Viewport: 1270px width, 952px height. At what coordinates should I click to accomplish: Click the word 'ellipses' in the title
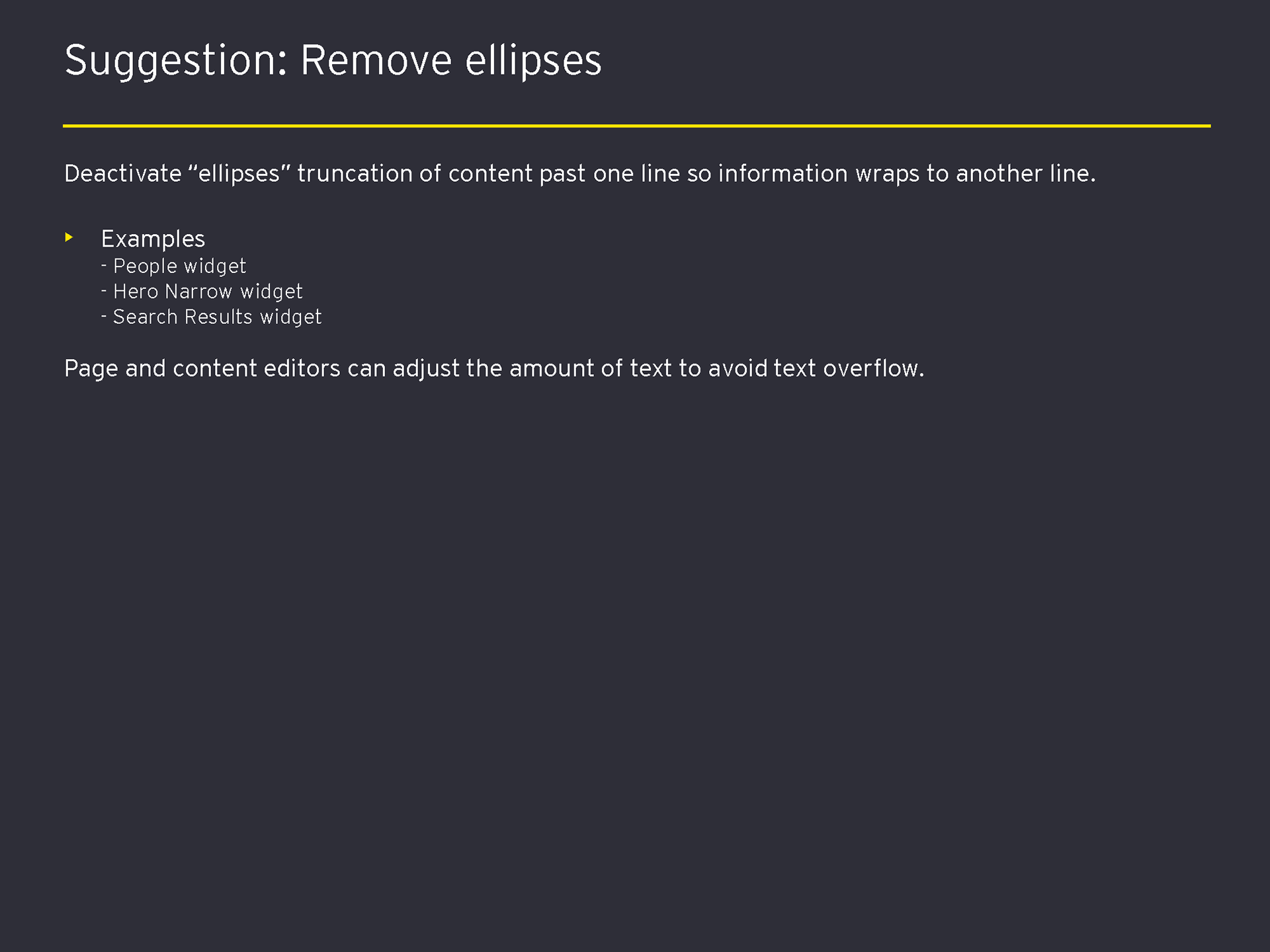533,61
